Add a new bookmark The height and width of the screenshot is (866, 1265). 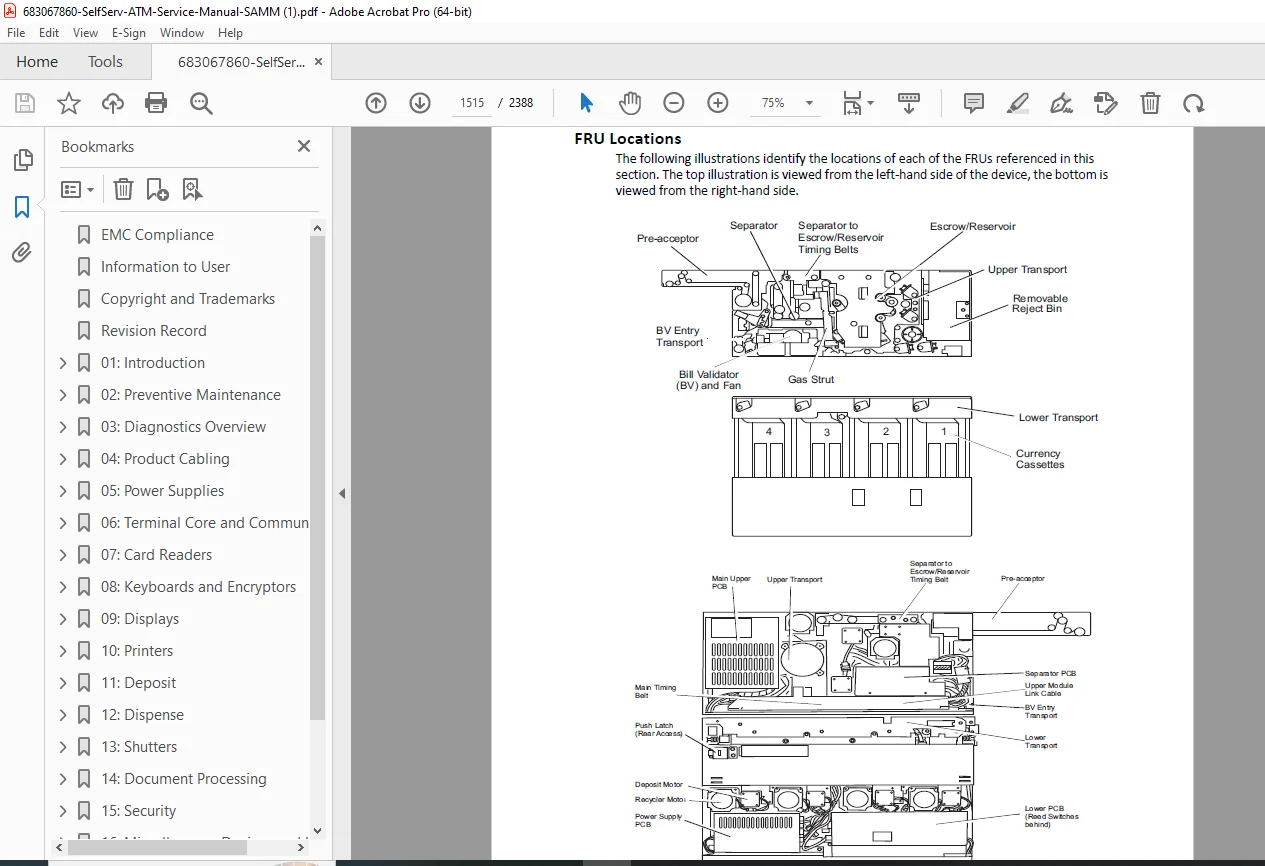click(x=157, y=189)
